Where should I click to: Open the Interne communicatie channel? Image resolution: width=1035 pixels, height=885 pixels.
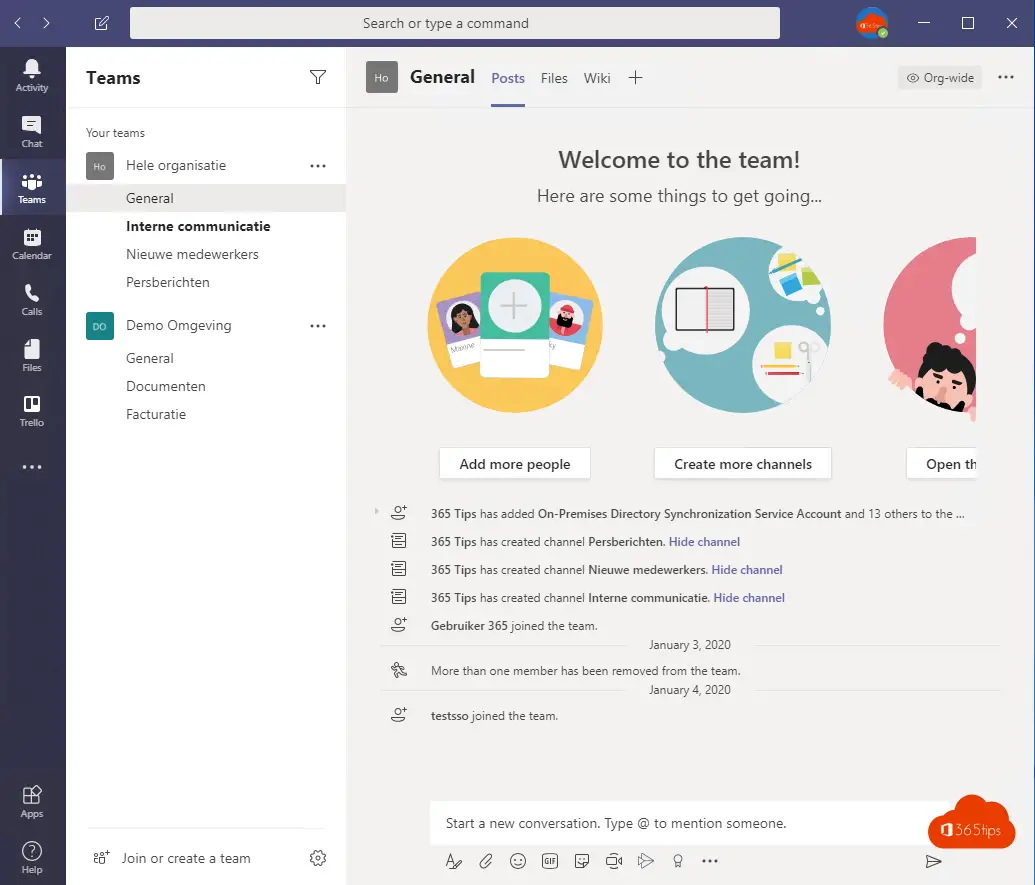point(206,226)
